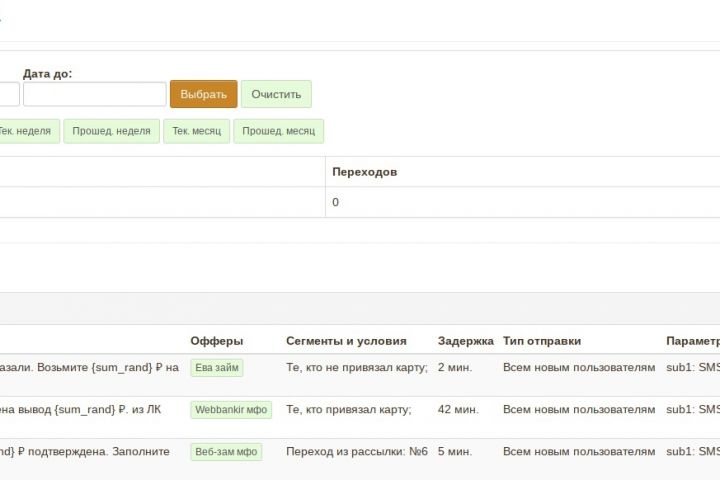Click the orange Выбрать button
The height and width of the screenshot is (480, 720).
coord(203,94)
